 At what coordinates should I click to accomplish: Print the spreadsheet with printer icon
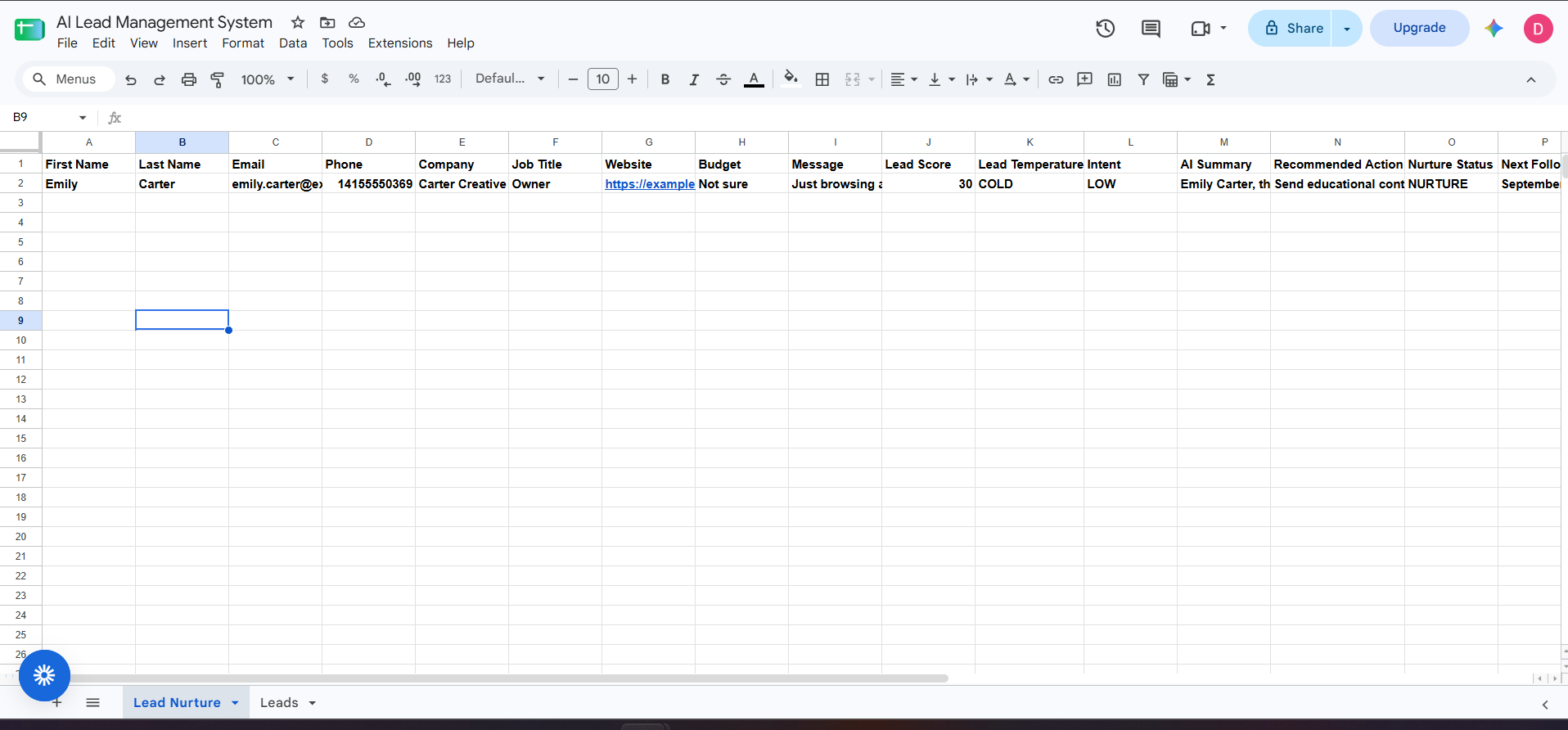189,79
